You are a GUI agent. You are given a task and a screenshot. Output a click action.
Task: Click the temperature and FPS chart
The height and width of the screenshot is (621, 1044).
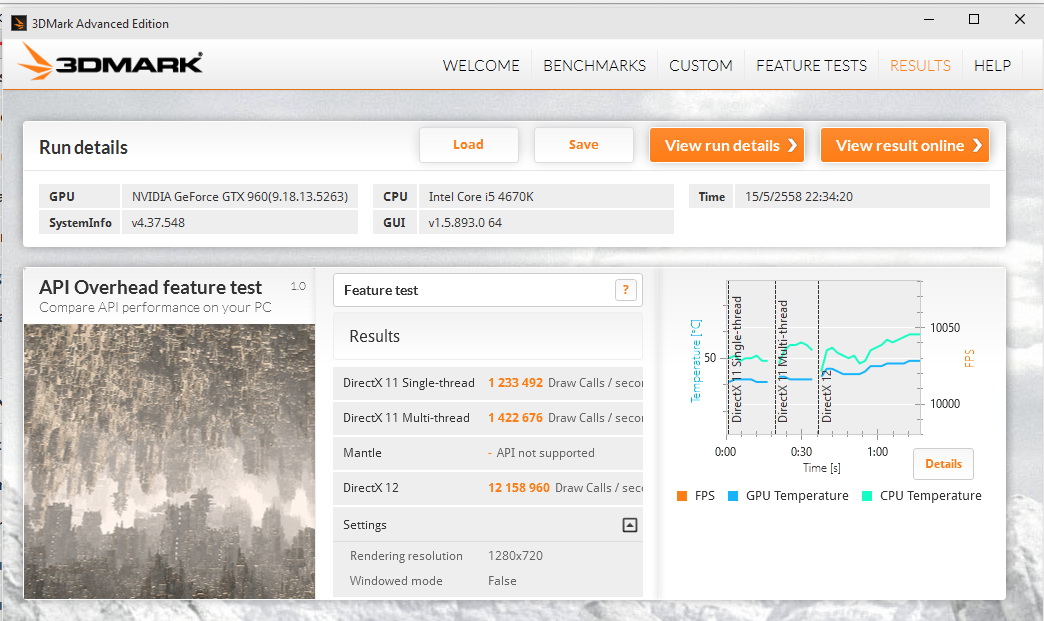(x=824, y=358)
